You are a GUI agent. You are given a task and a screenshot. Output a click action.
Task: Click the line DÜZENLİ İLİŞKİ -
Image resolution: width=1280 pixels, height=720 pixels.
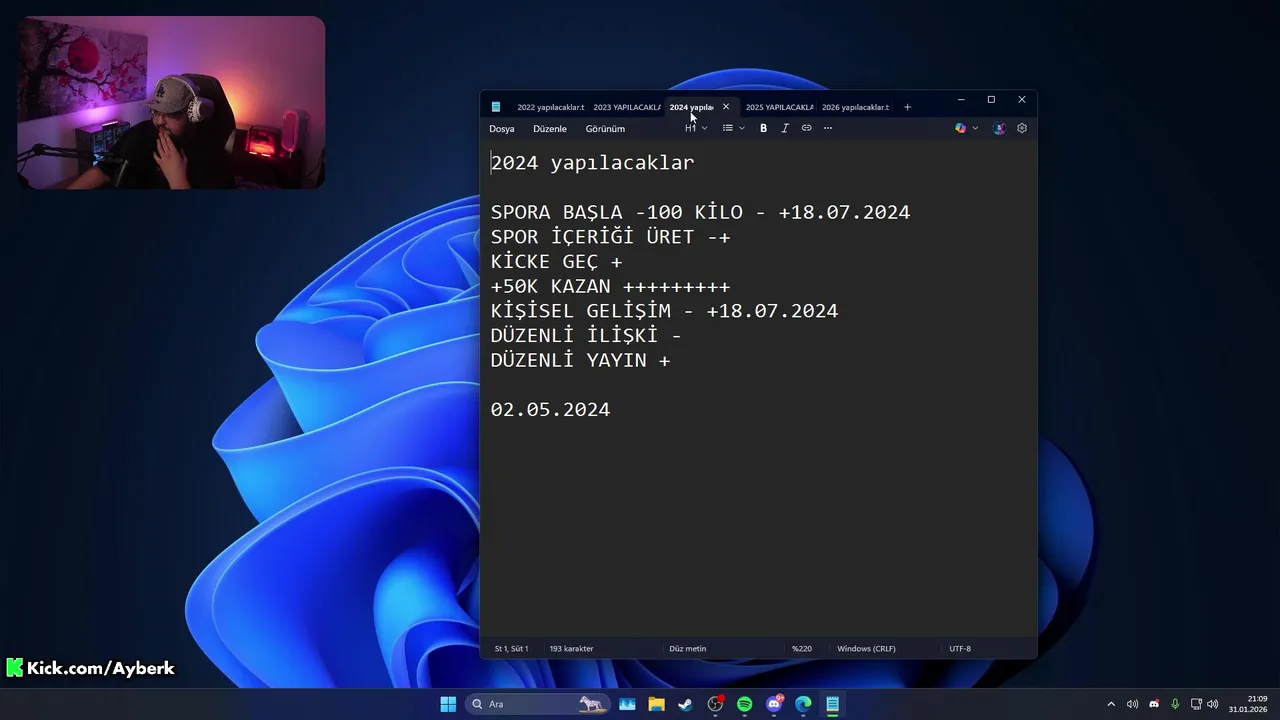pyautogui.click(x=586, y=335)
